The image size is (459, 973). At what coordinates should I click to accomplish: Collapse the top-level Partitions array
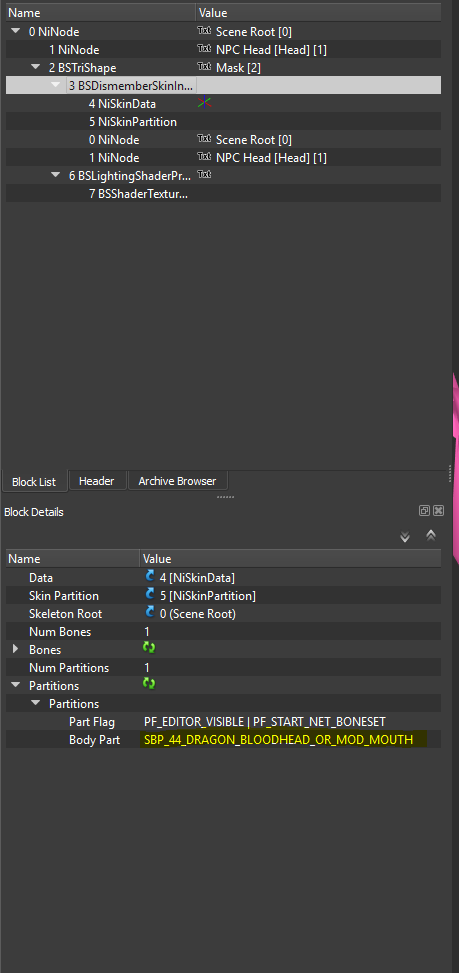pyautogui.click(x=16, y=686)
